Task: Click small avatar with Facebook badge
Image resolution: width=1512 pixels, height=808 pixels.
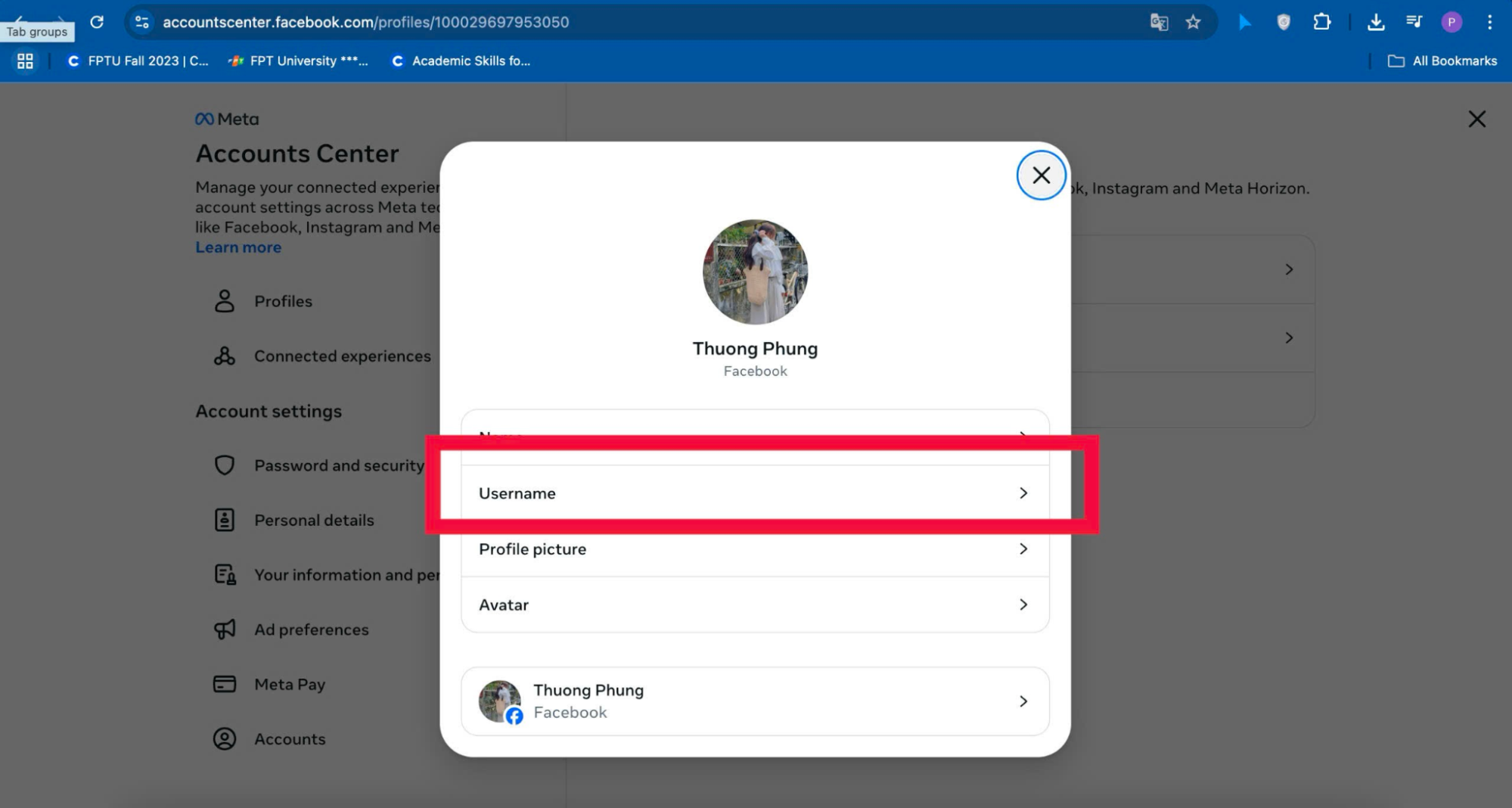Action: pos(500,701)
